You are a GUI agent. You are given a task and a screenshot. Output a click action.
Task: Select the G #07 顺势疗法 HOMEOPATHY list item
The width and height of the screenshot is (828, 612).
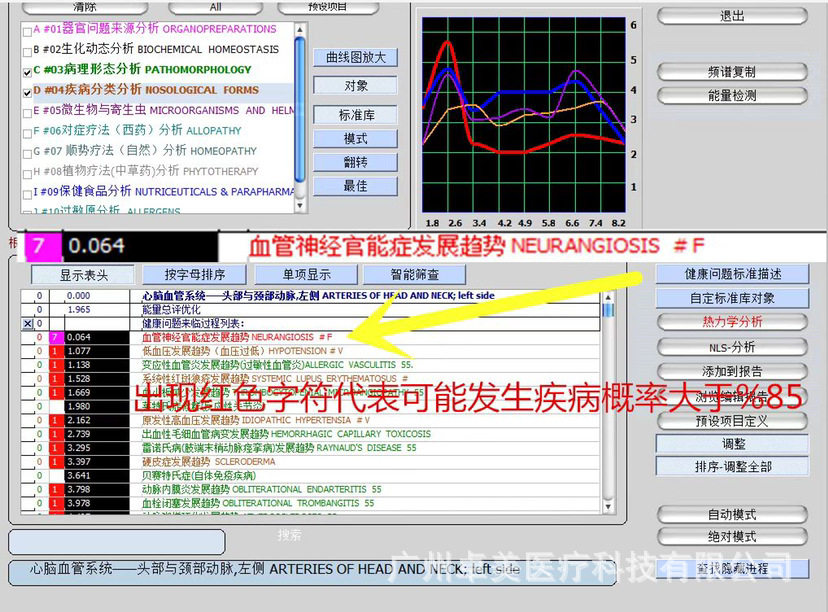click(x=145, y=150)
